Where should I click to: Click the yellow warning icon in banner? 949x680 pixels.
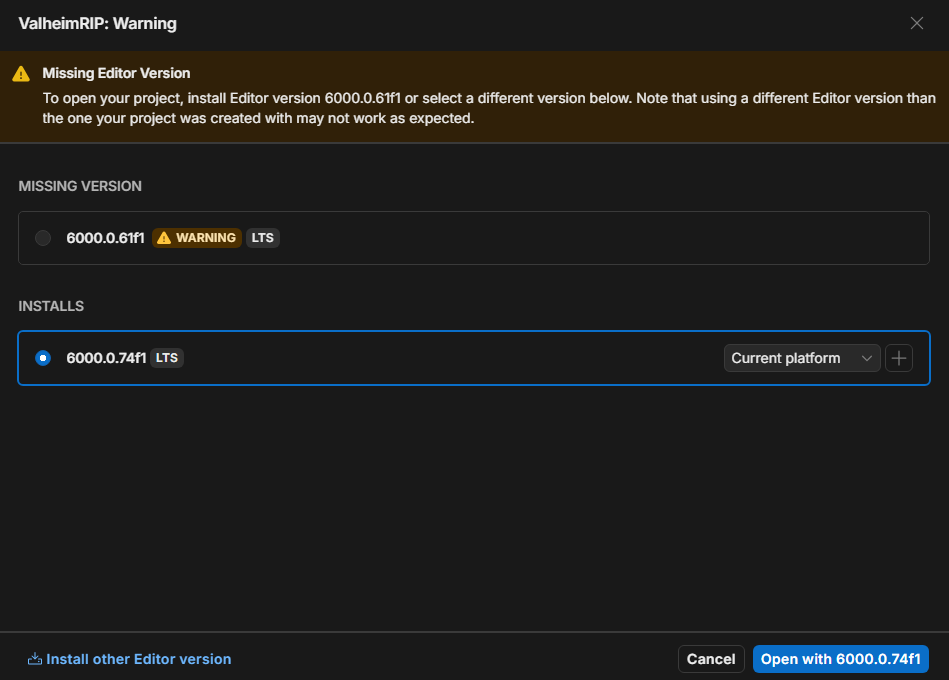[x=21, y=74]
